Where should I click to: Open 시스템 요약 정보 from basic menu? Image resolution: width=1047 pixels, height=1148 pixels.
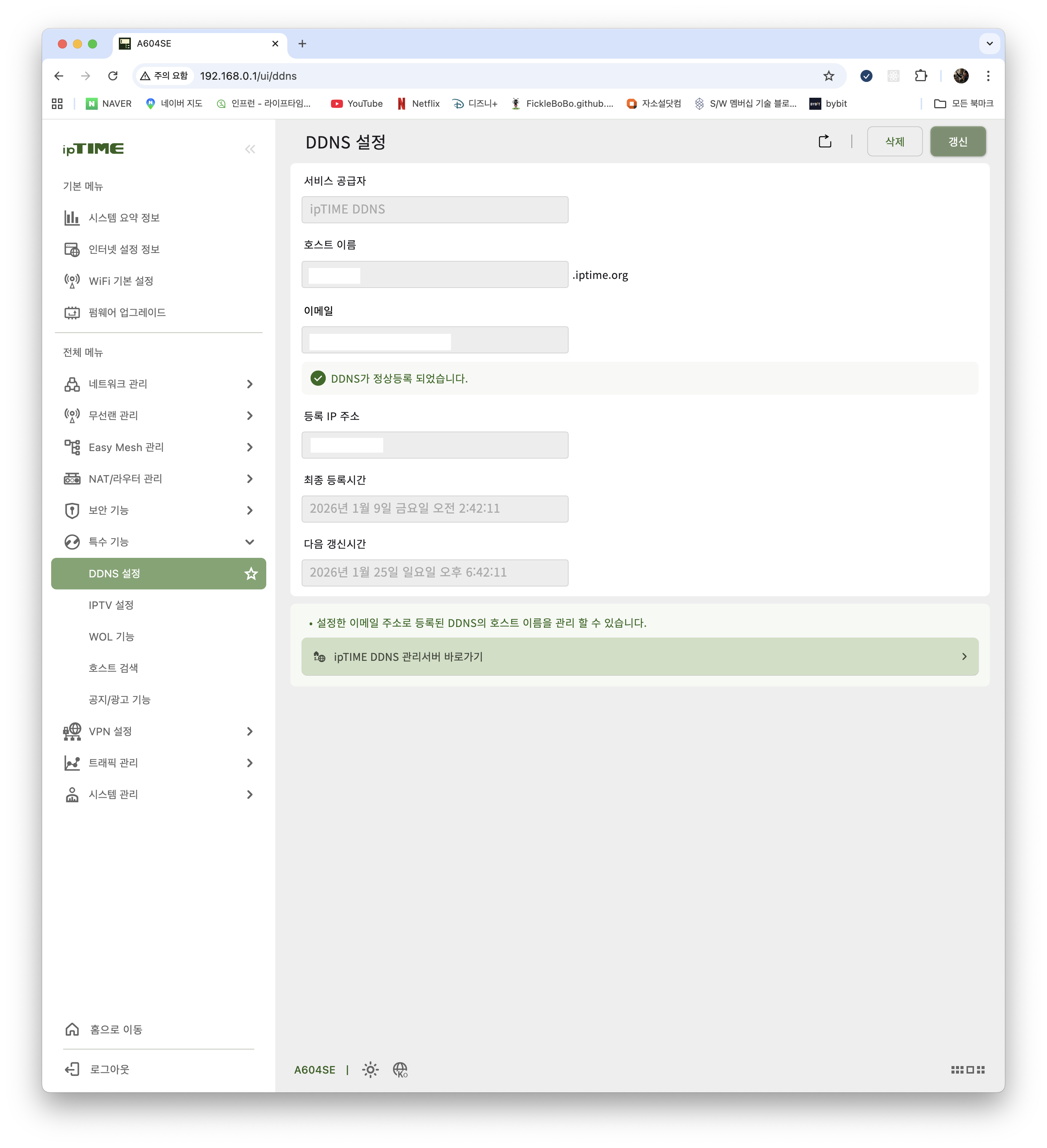(x=124, y=218)
